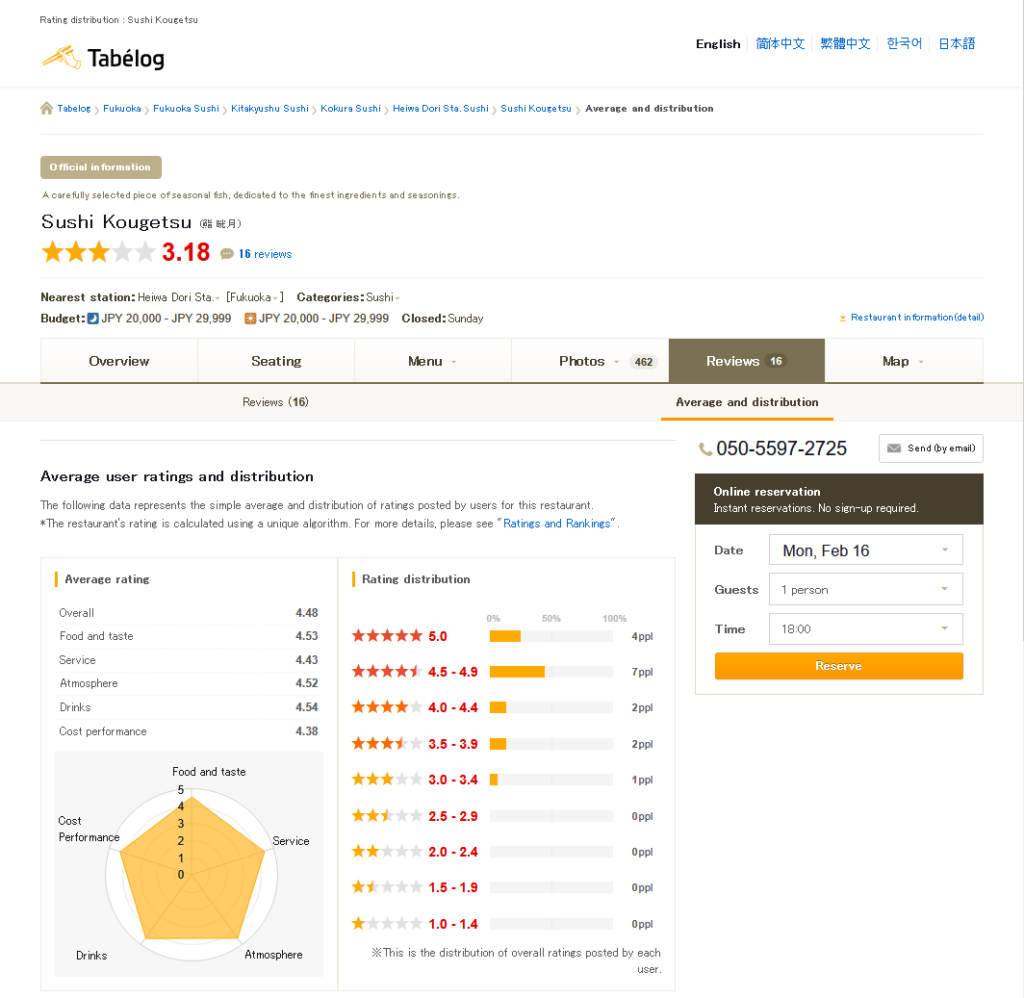Open the Menu tab

pos(432,361)
